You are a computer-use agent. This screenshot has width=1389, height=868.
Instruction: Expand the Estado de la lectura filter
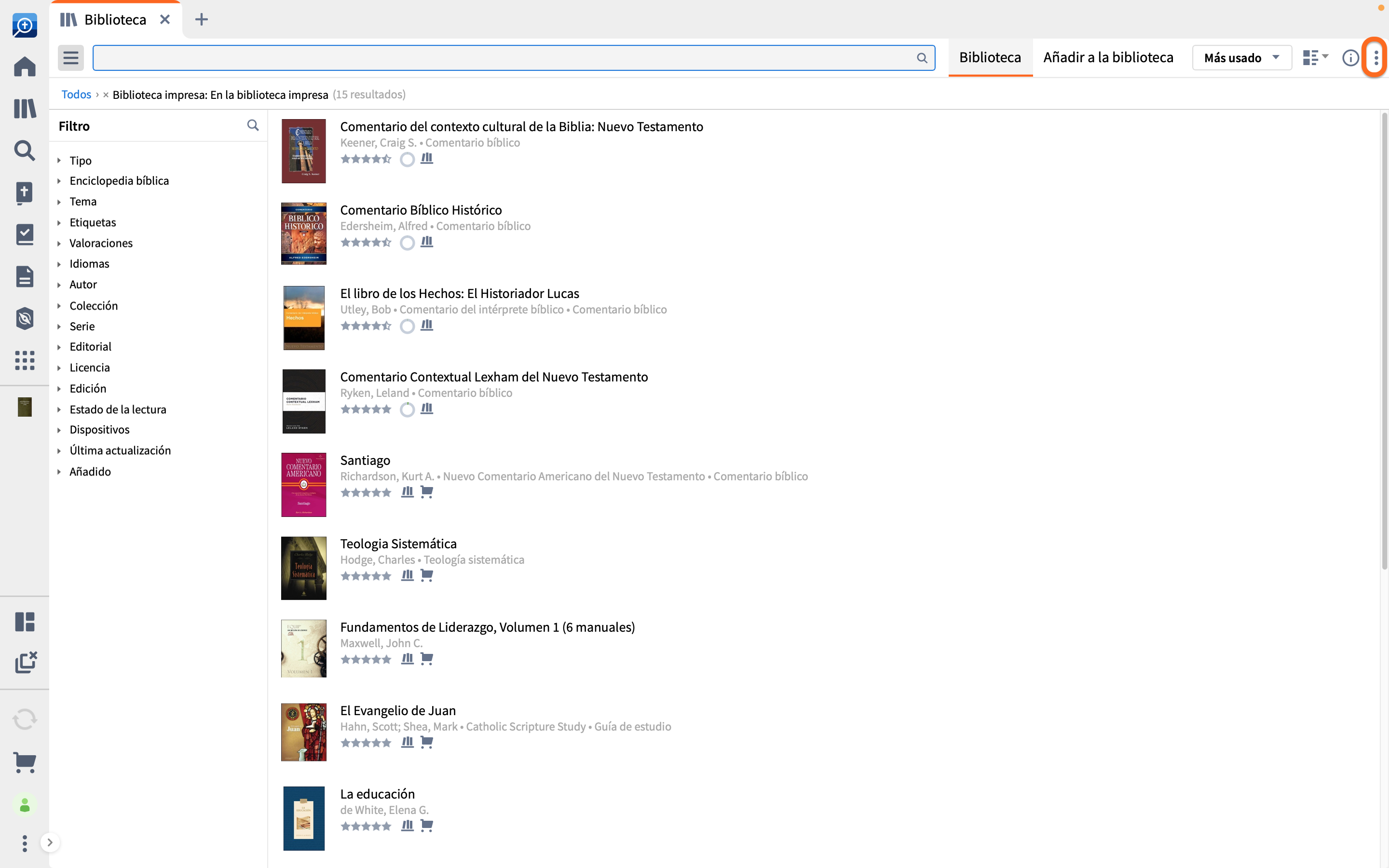59,410
